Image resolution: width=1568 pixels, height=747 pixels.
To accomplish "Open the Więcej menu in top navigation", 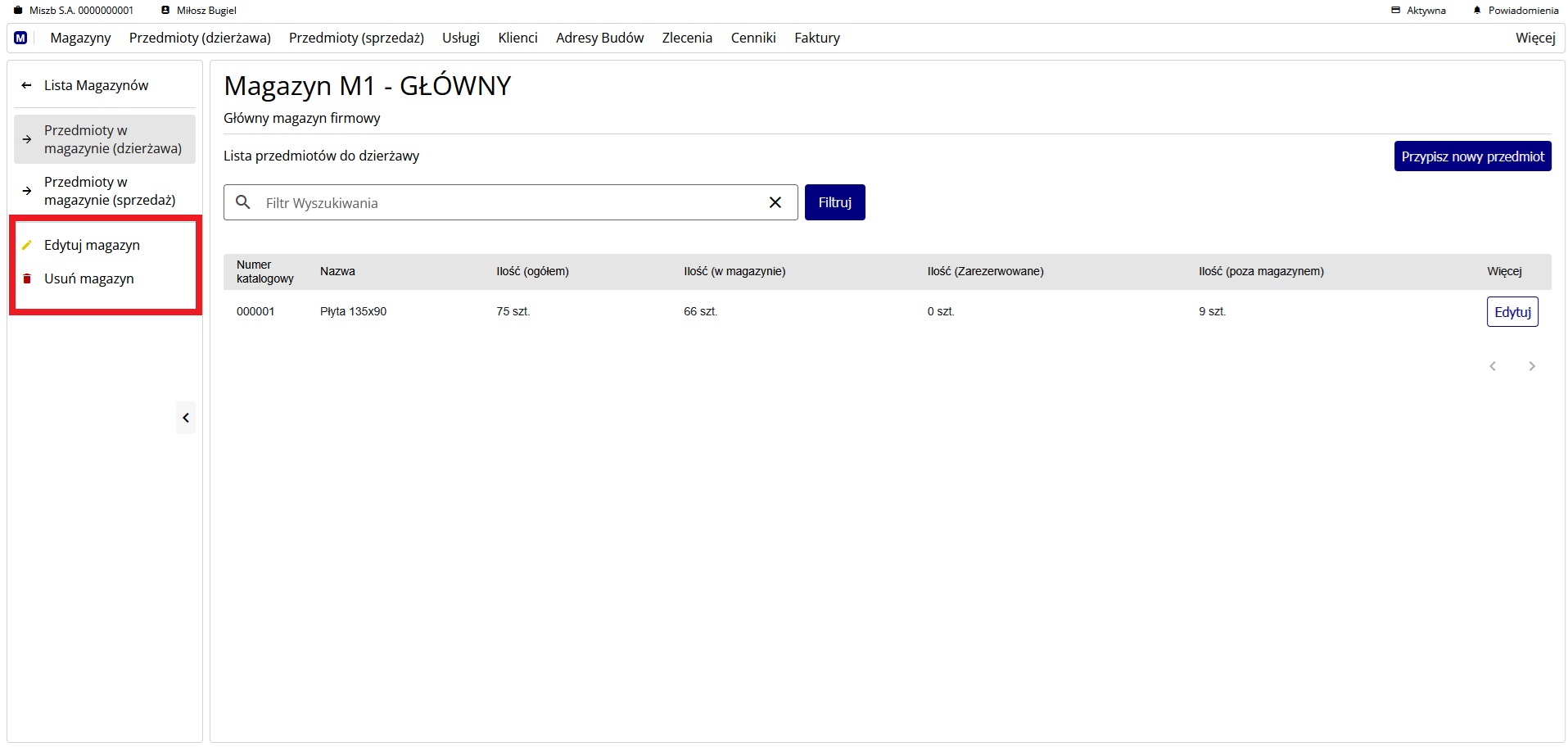I will (x=1534, y=38).
